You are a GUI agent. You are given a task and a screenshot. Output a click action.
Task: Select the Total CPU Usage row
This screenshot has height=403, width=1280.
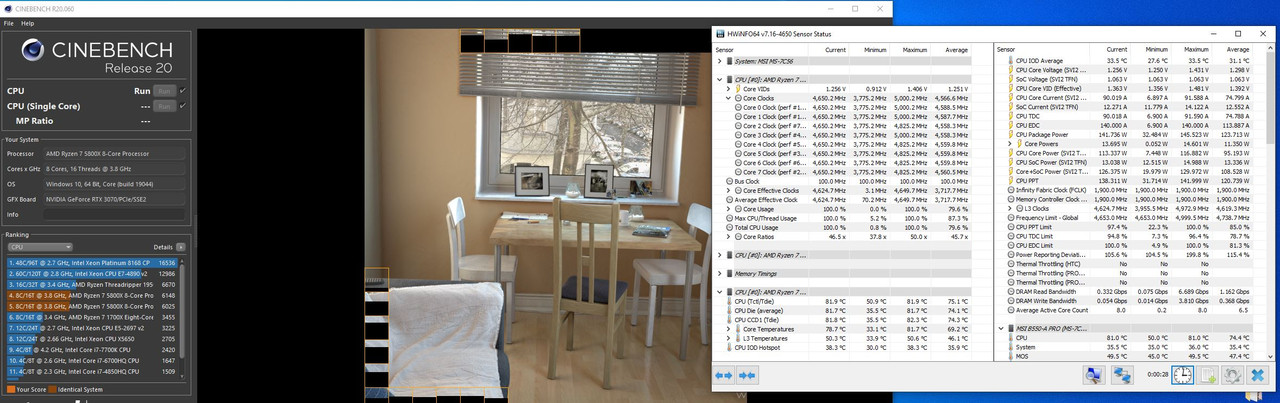[x=848, y=227]
